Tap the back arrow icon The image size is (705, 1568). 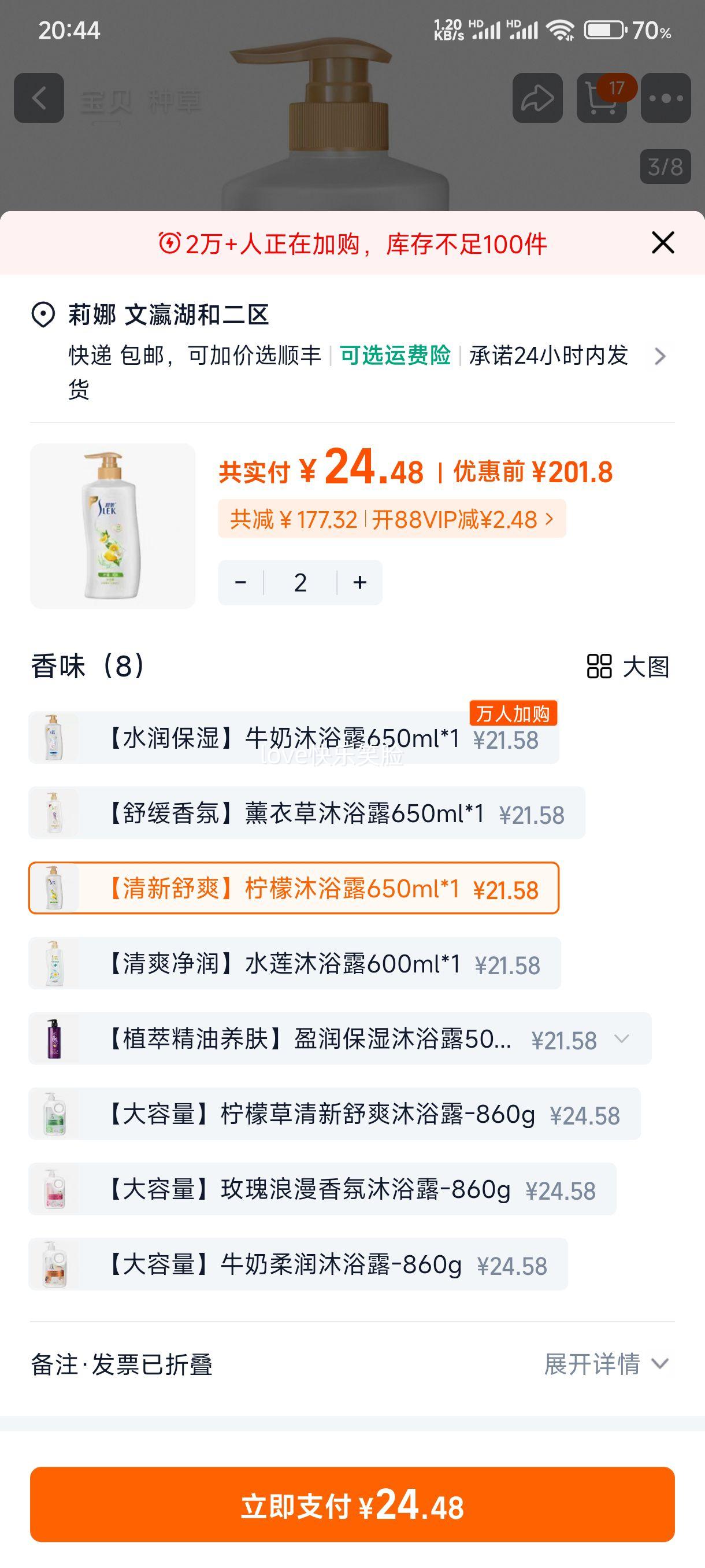pyautogui.click(x=39, y=98)
